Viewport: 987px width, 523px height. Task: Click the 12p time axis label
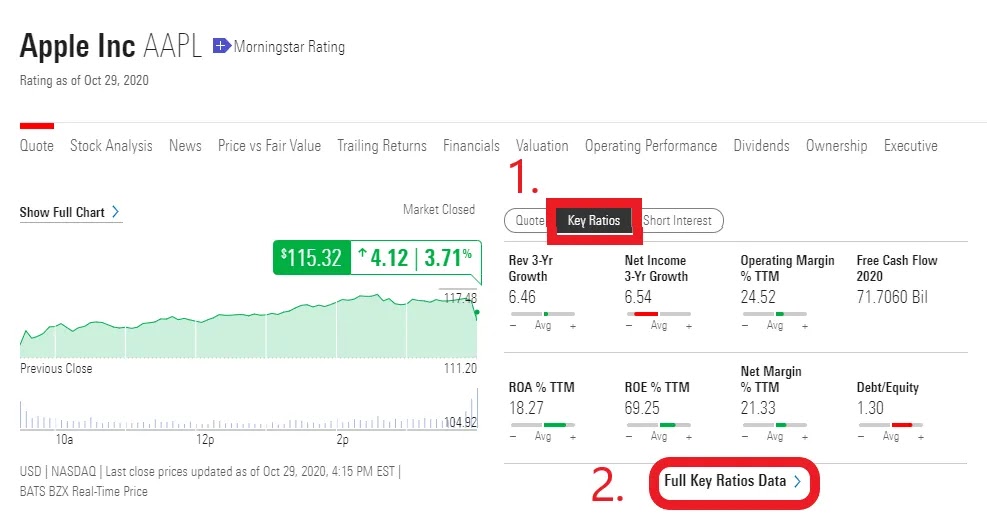205,439
